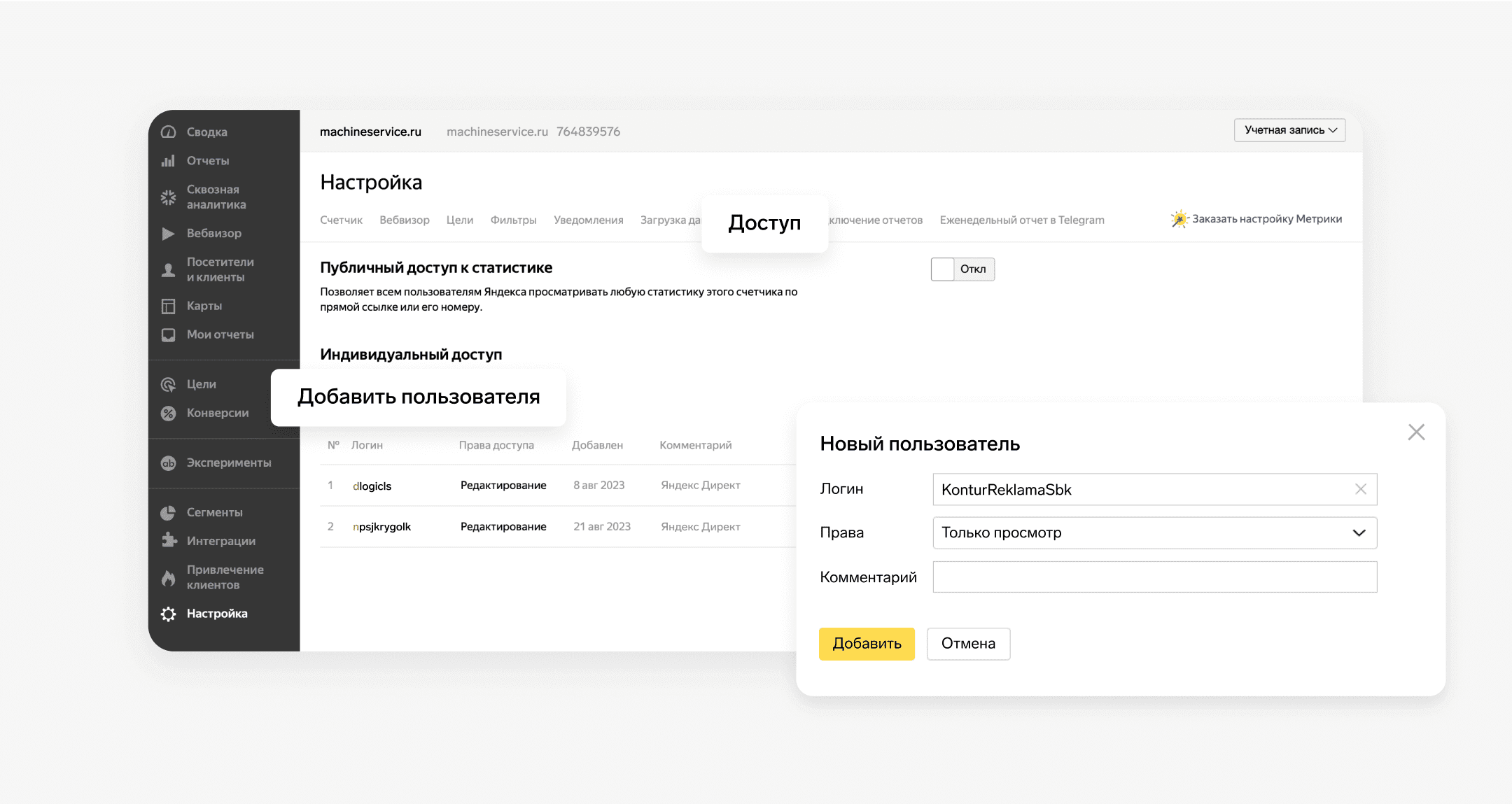Viewport: 1512px width, 804px height.
Task: Go to the Уведомления tab
Action: click(588, 220)
